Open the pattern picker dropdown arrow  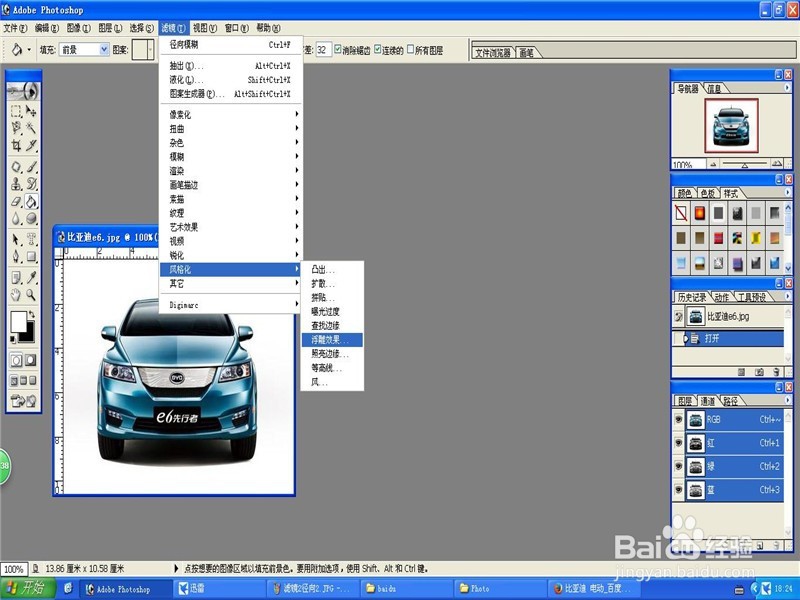151,49
